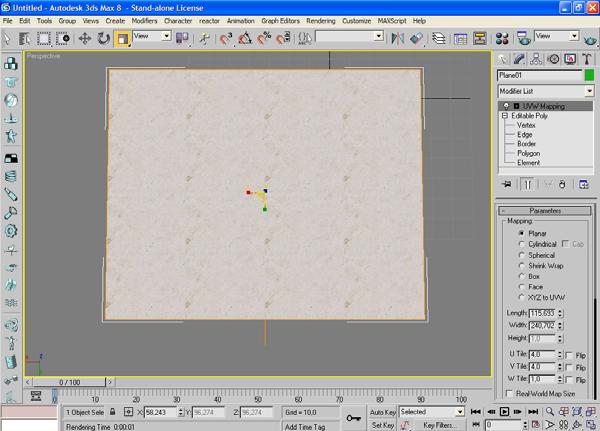Select the Select Object arrow tool
The width and height of the screenshot is (600, 431).
point(7,38)
